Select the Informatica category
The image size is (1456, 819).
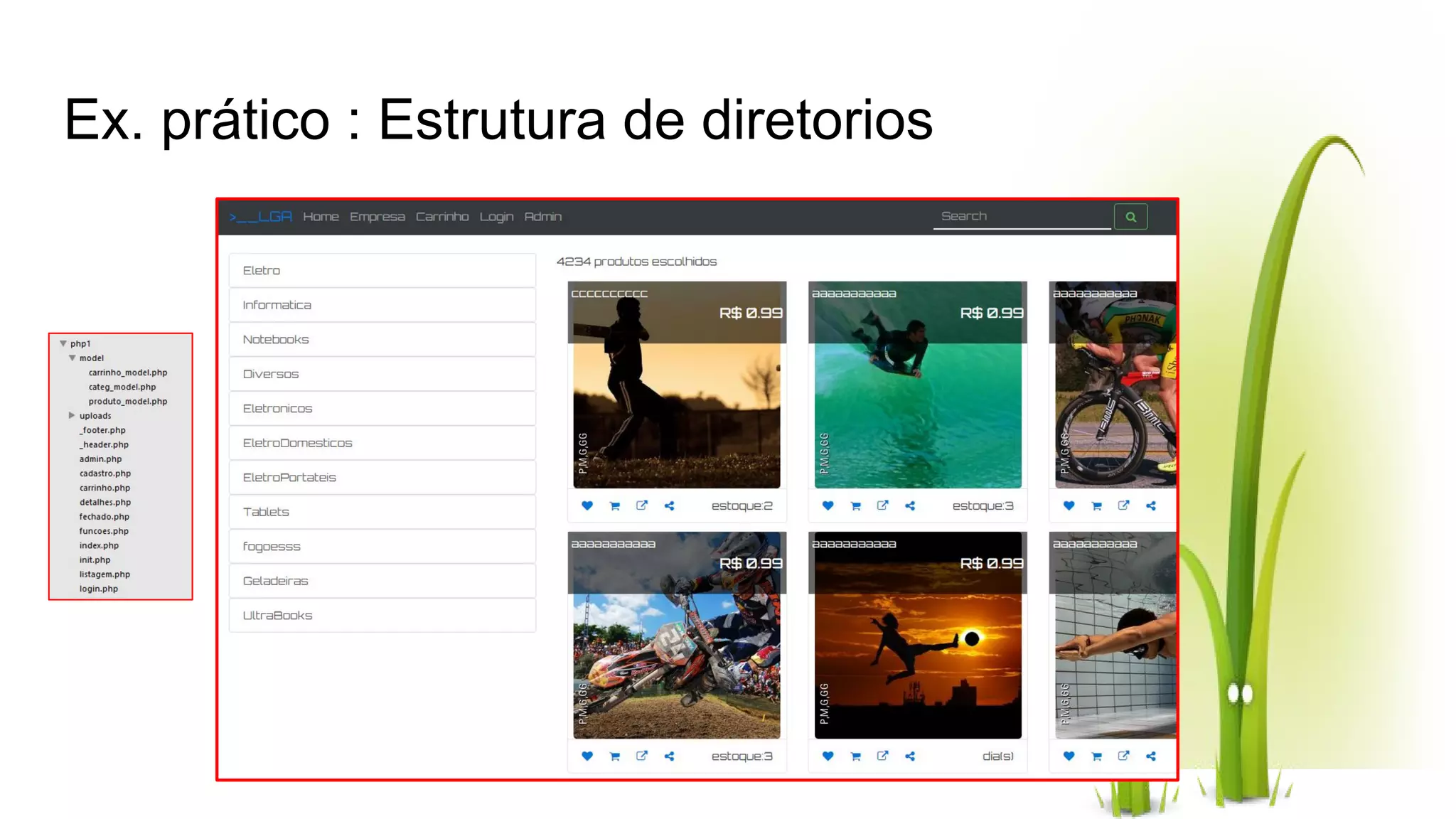[x=382, y=305]
